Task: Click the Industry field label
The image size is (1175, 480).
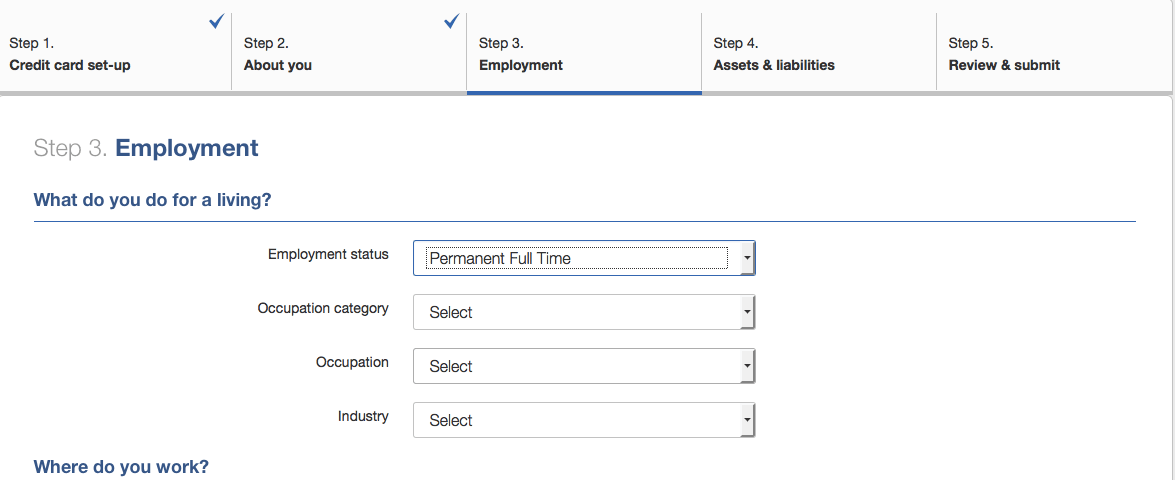Action: (x=363, y=416)
